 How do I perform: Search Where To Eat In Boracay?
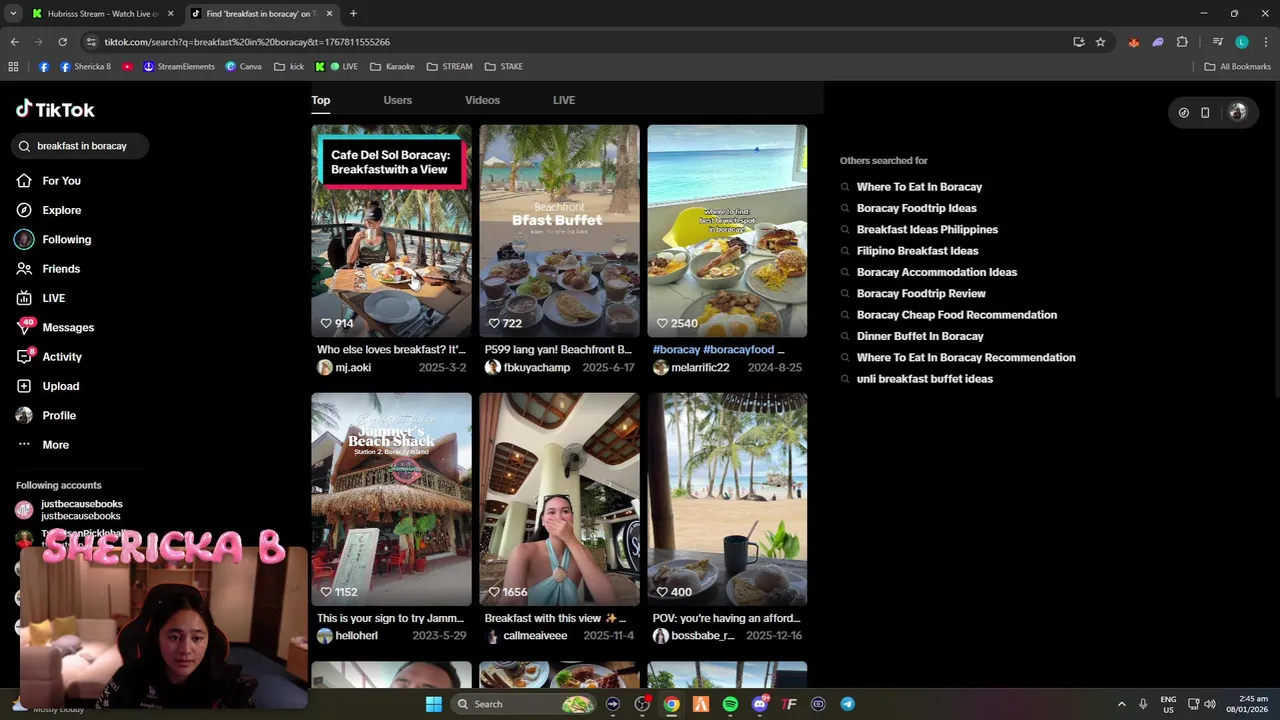pos(919,187)
